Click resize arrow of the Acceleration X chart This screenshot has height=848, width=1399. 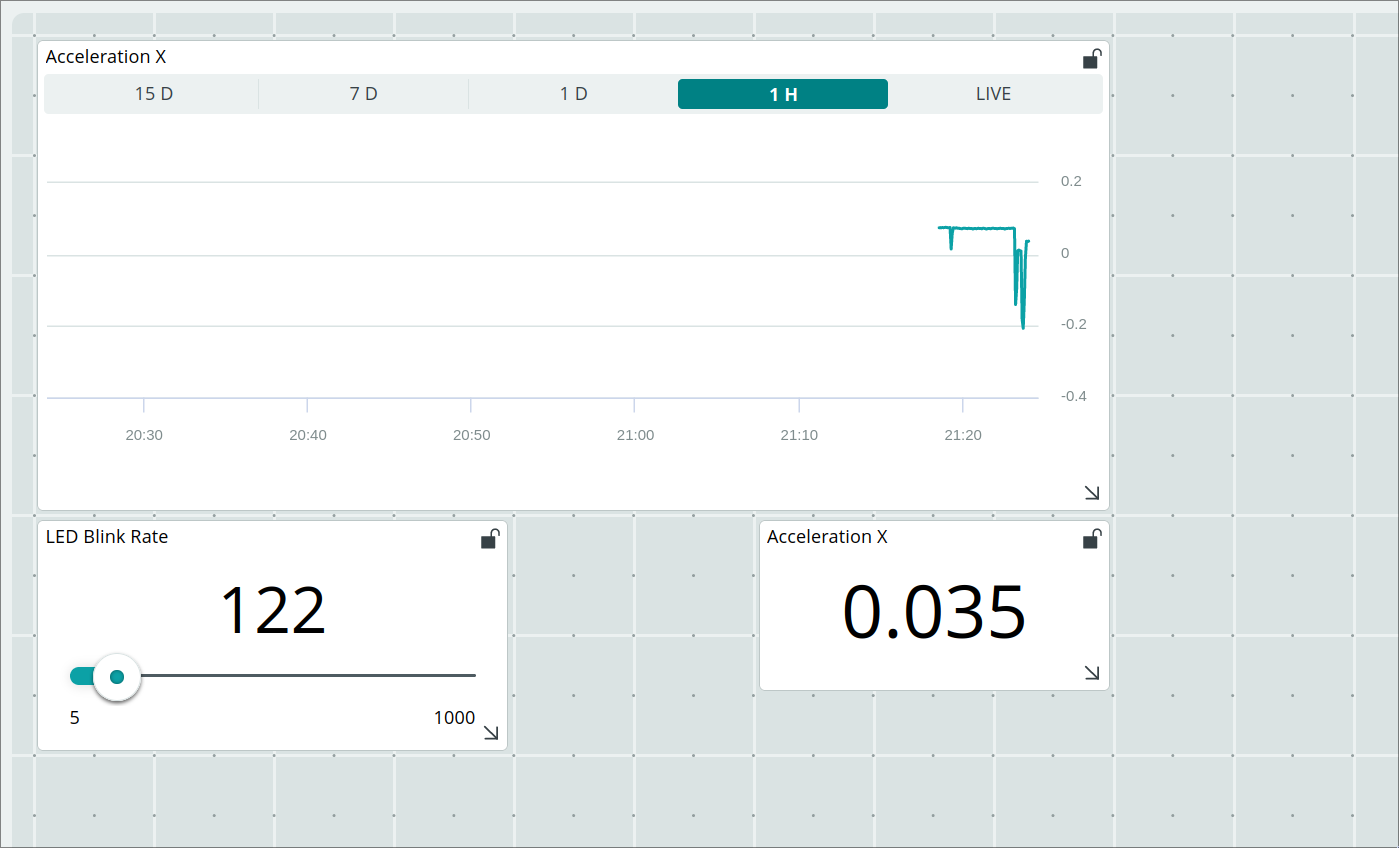pos(1092,492)
